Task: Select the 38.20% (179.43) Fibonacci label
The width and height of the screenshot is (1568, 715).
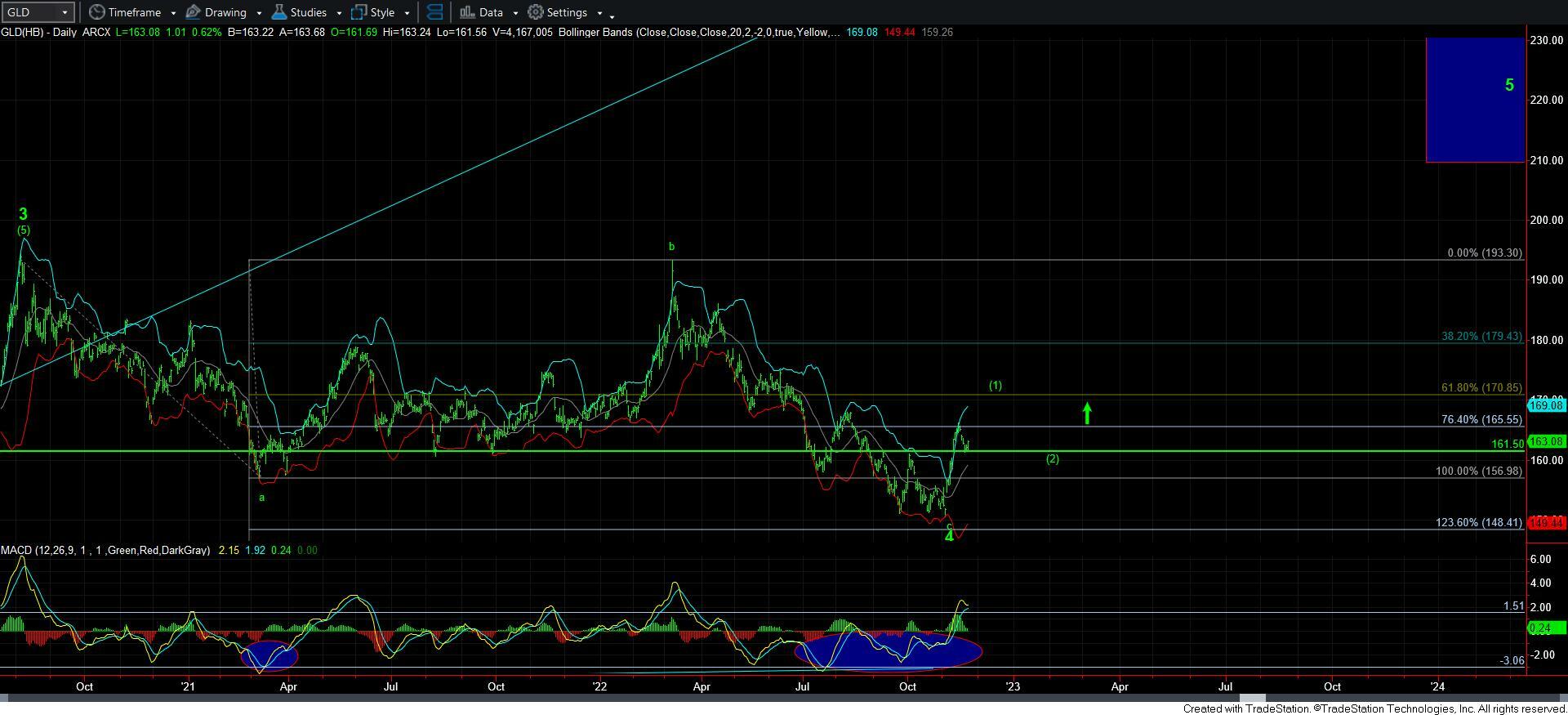Action: pos(1481,336)
